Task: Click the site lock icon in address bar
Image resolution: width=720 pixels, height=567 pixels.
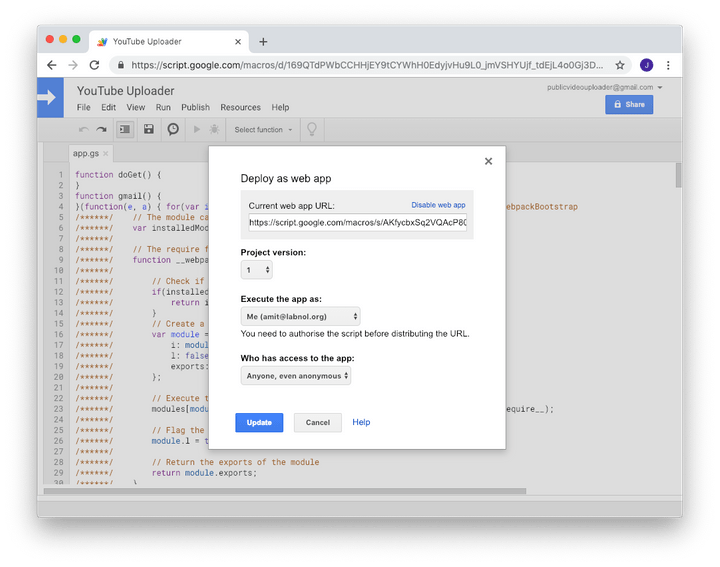Action: [x=121, y=65]
